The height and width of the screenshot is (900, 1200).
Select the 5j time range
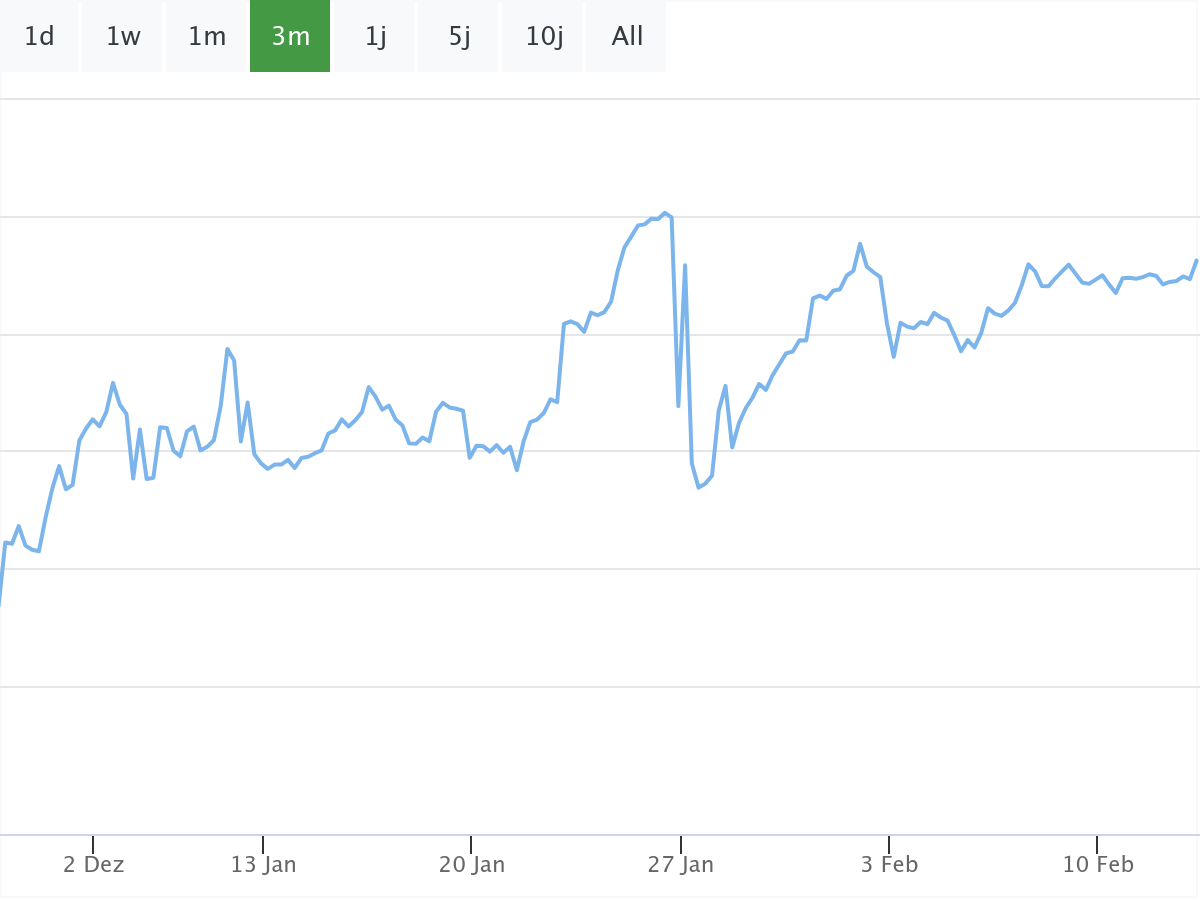pyautogui.click(x=459, y=37)
